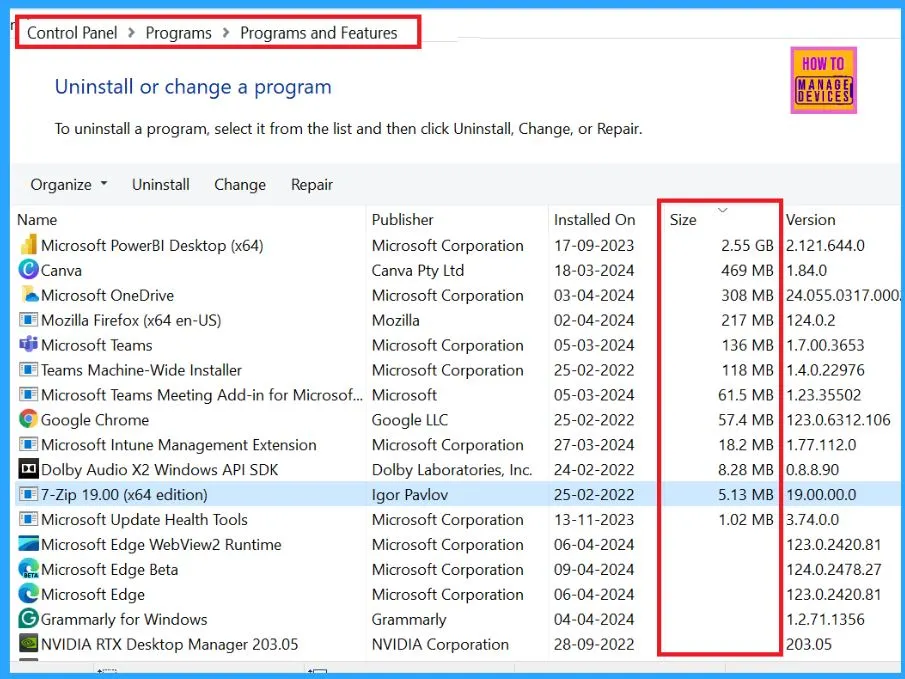This screenshot has width=905, height=679.
Task: Select the Canva program name
Action: click(x=61, y=270)
